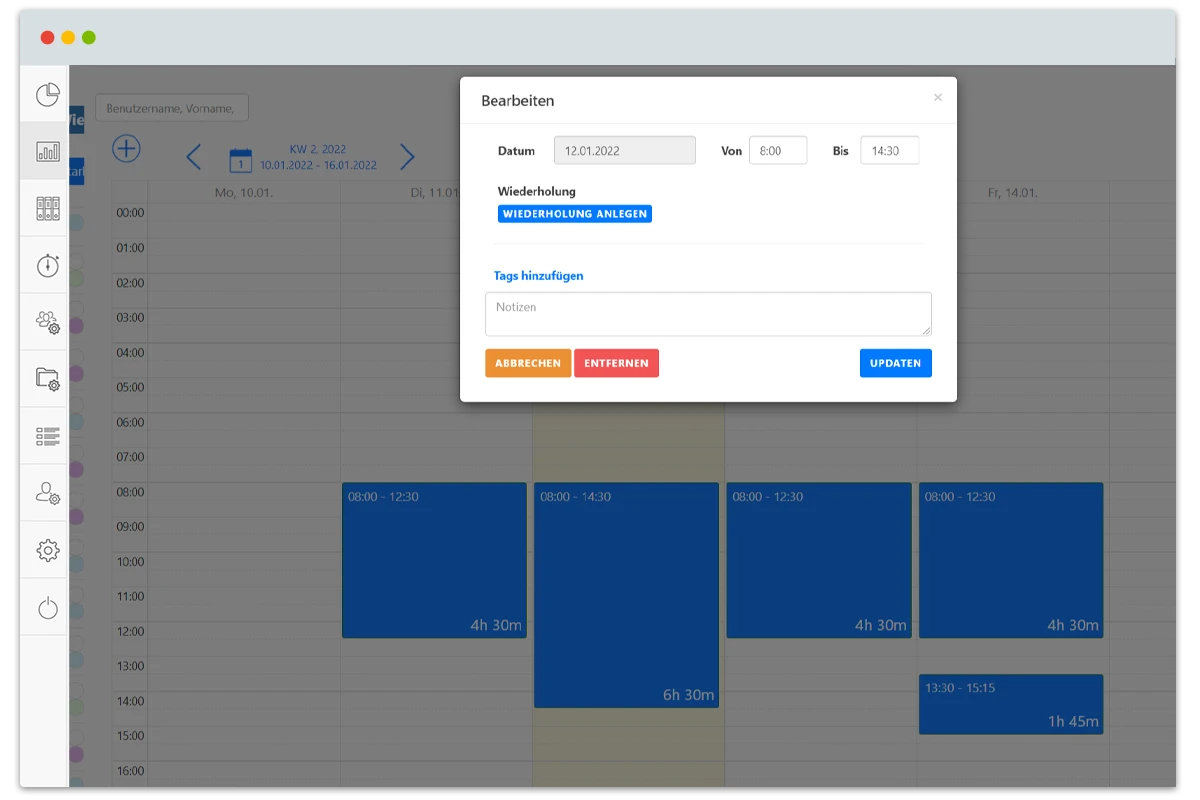The width and height of the screenshot is (1200, 800).
Task: Open the team settings icon with gear
Action: tap(47, 322)
